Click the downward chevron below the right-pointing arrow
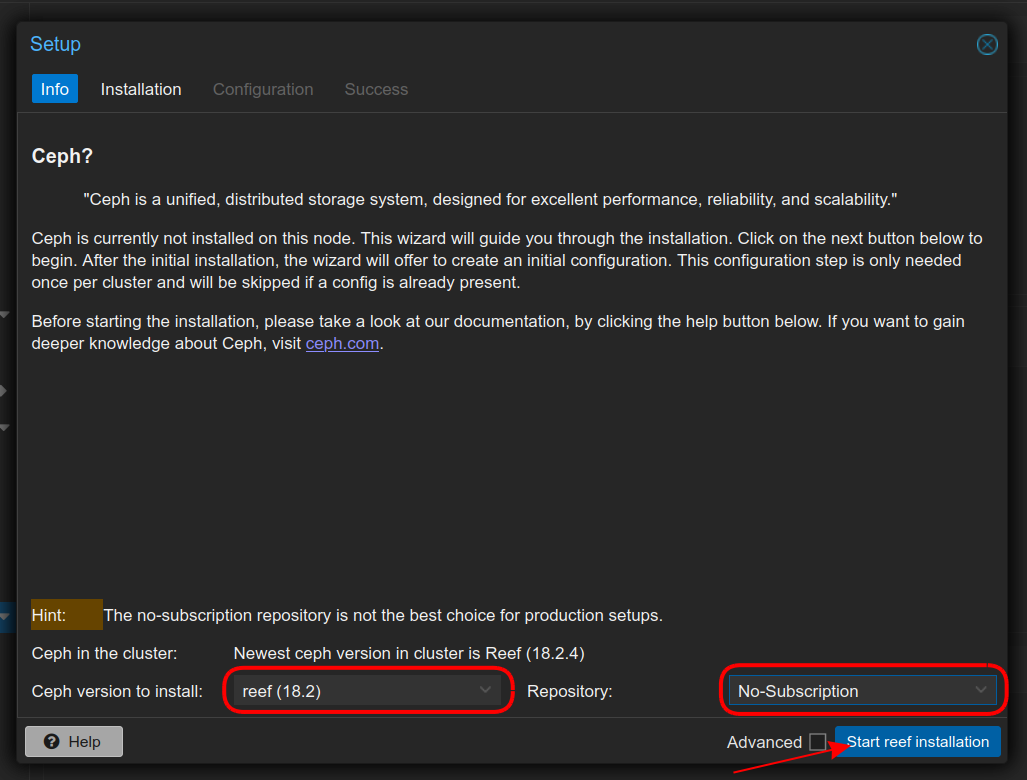 pos(4,427)
